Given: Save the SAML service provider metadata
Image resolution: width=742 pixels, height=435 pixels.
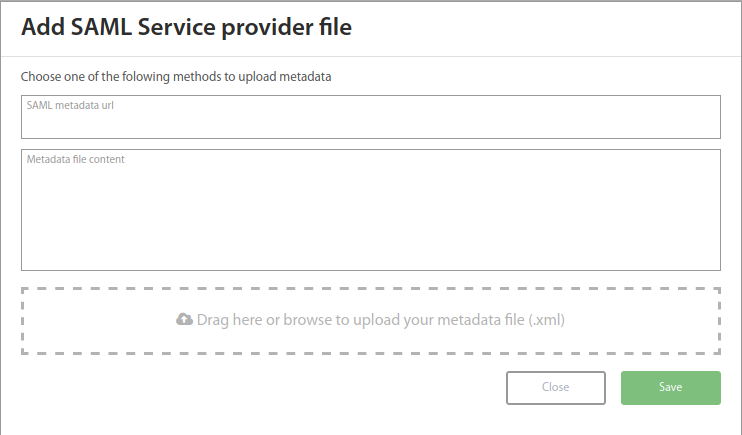Looking at the screenshot, I should click(670, 387).
